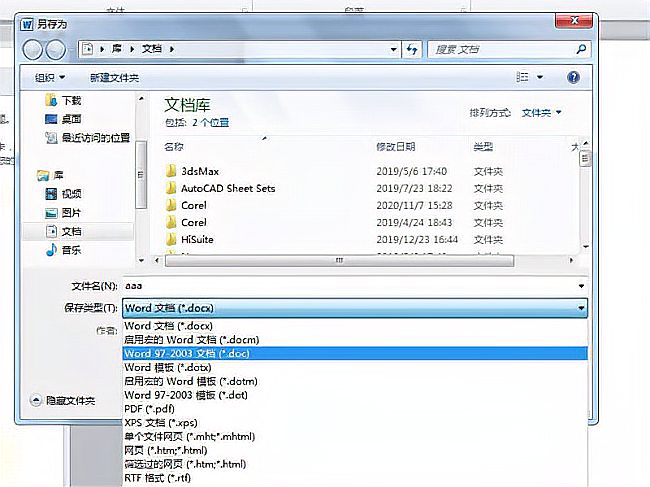
Task: Click file list scrollbar down arrow
Action: (x=585, y=247)
